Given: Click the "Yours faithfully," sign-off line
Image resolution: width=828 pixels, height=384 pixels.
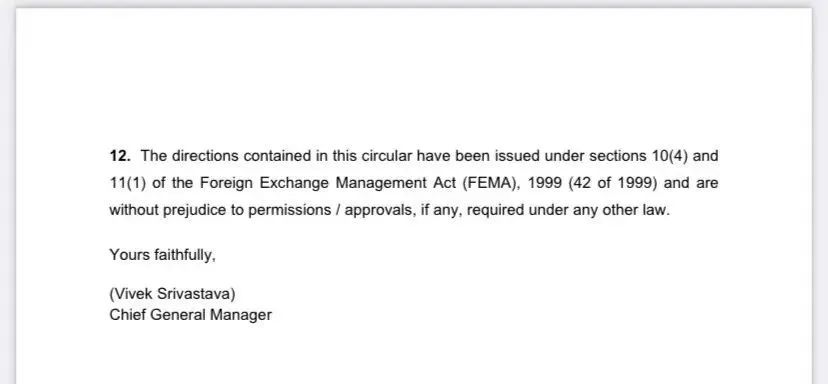Looking at the screenshot, I should (x=163, y=255).
